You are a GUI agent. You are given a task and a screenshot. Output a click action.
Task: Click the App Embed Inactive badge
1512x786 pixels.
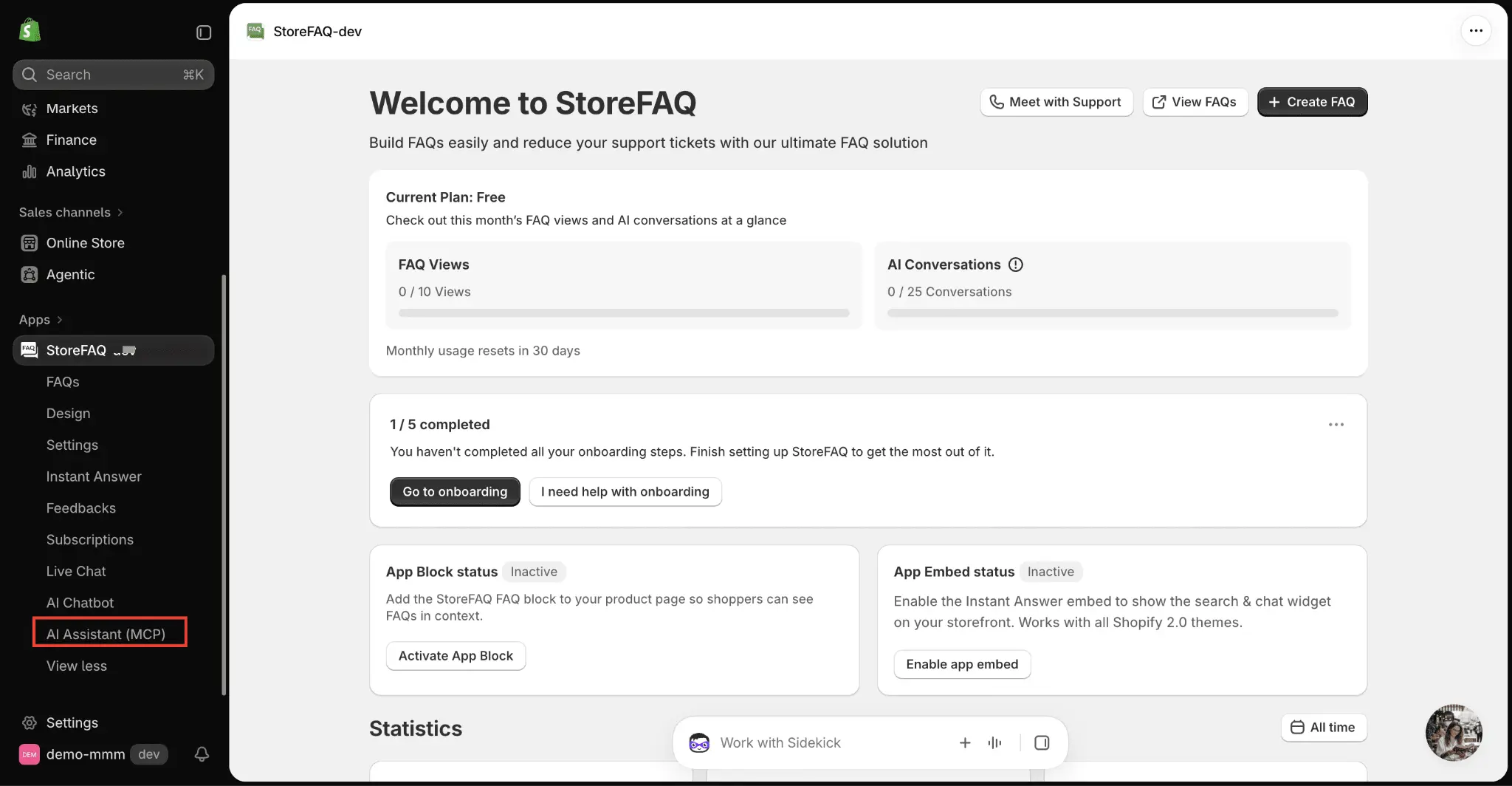(x=1051, y=572)
